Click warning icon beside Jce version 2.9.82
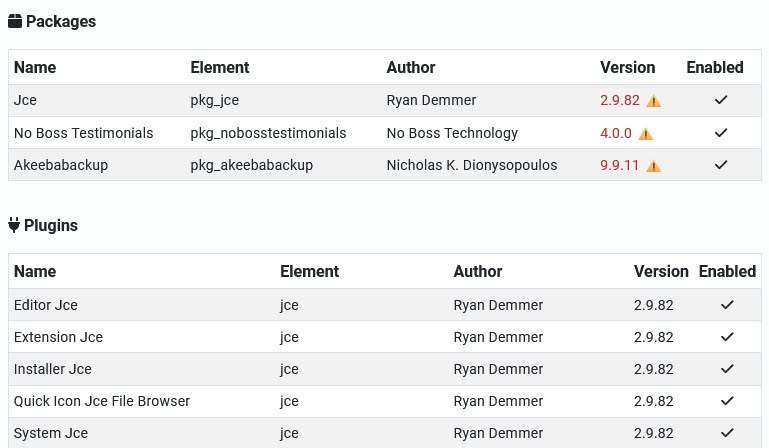Image resolution: width=769 pixels, height=448 pixels. 654,101
